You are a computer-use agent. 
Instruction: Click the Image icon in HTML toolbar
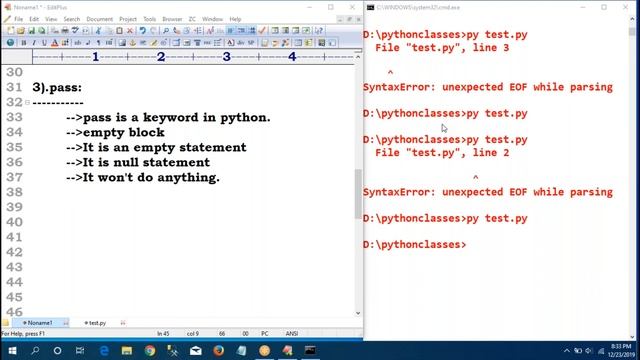pos(122,42)
